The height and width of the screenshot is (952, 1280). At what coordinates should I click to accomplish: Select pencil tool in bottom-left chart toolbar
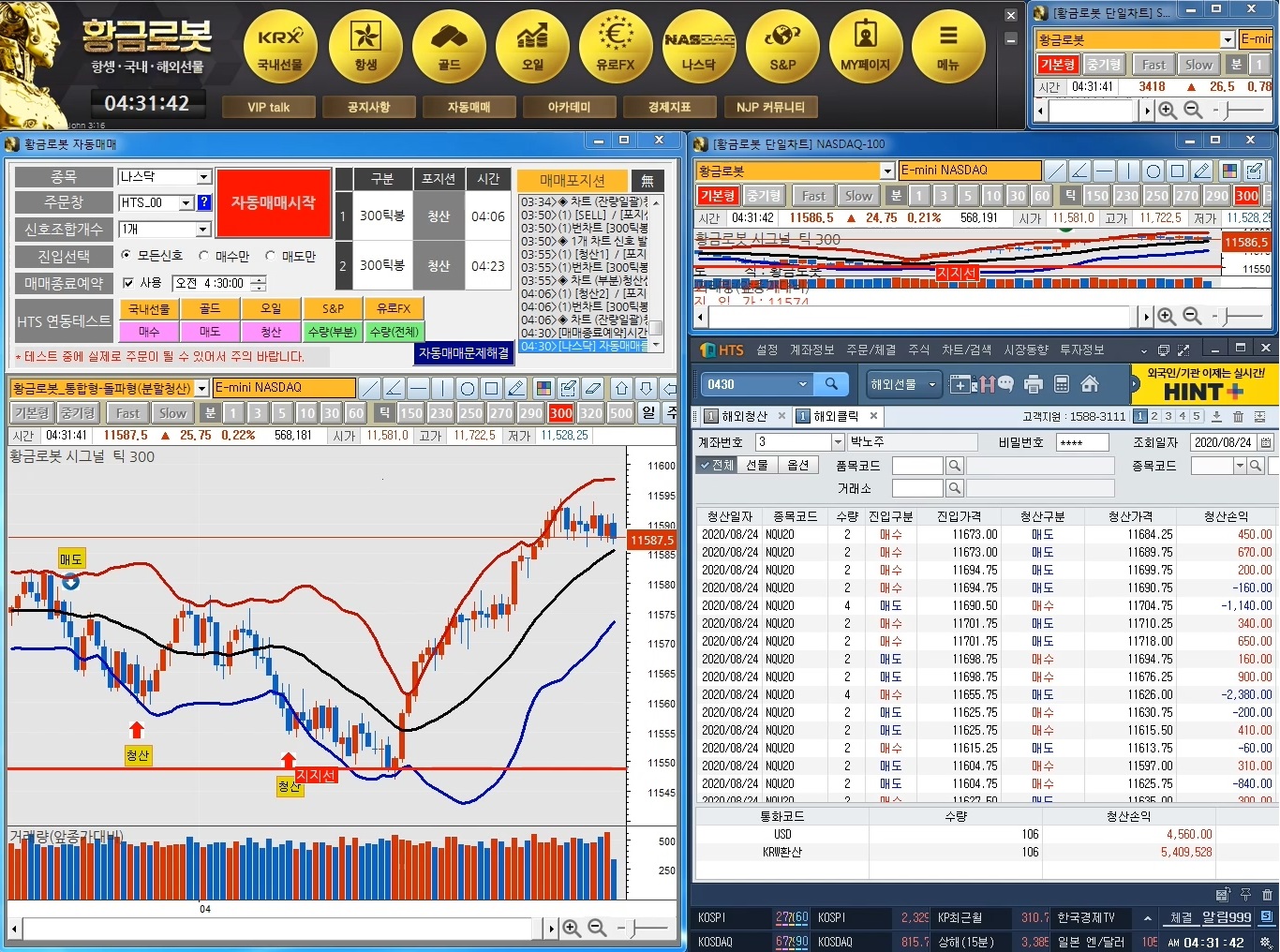tap(516, 388)
